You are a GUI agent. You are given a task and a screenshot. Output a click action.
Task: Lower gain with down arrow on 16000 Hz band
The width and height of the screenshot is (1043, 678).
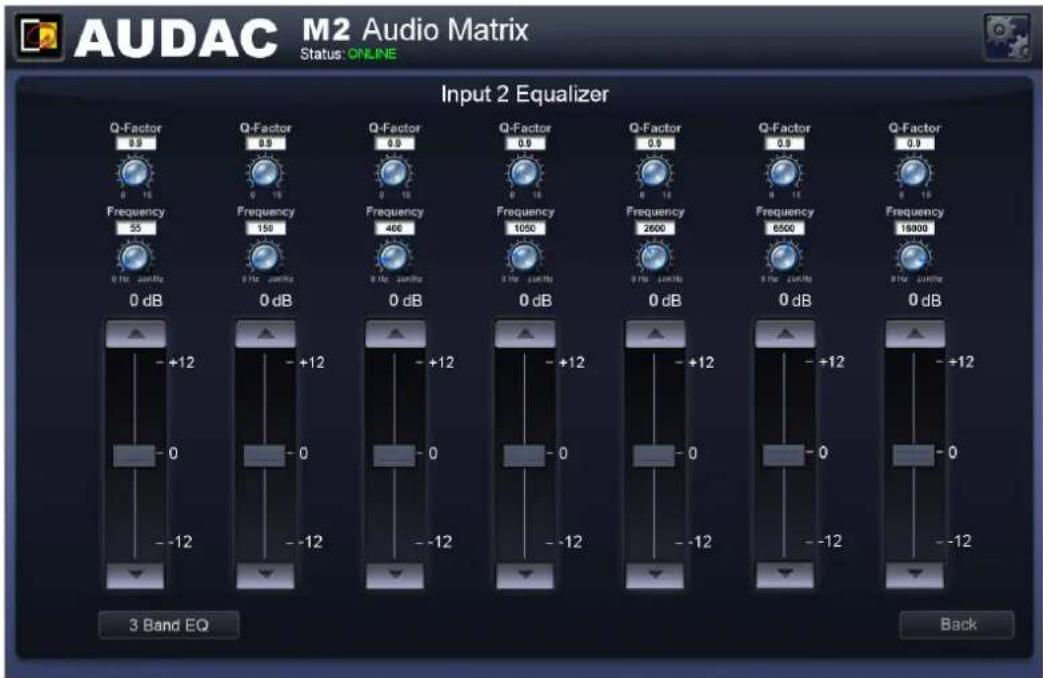pos(915,575)
